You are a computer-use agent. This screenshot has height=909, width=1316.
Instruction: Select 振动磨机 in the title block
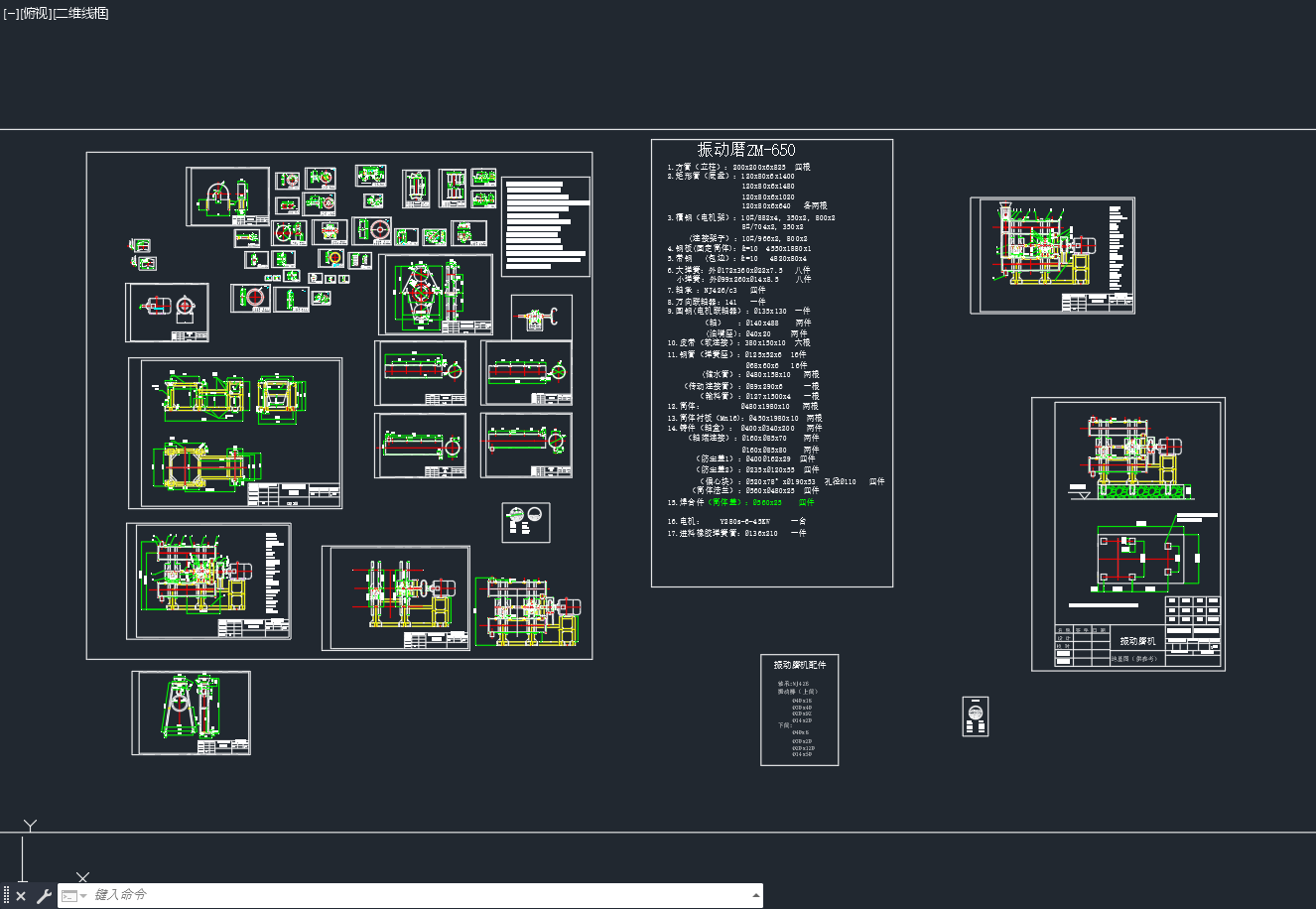point(1138,642)
